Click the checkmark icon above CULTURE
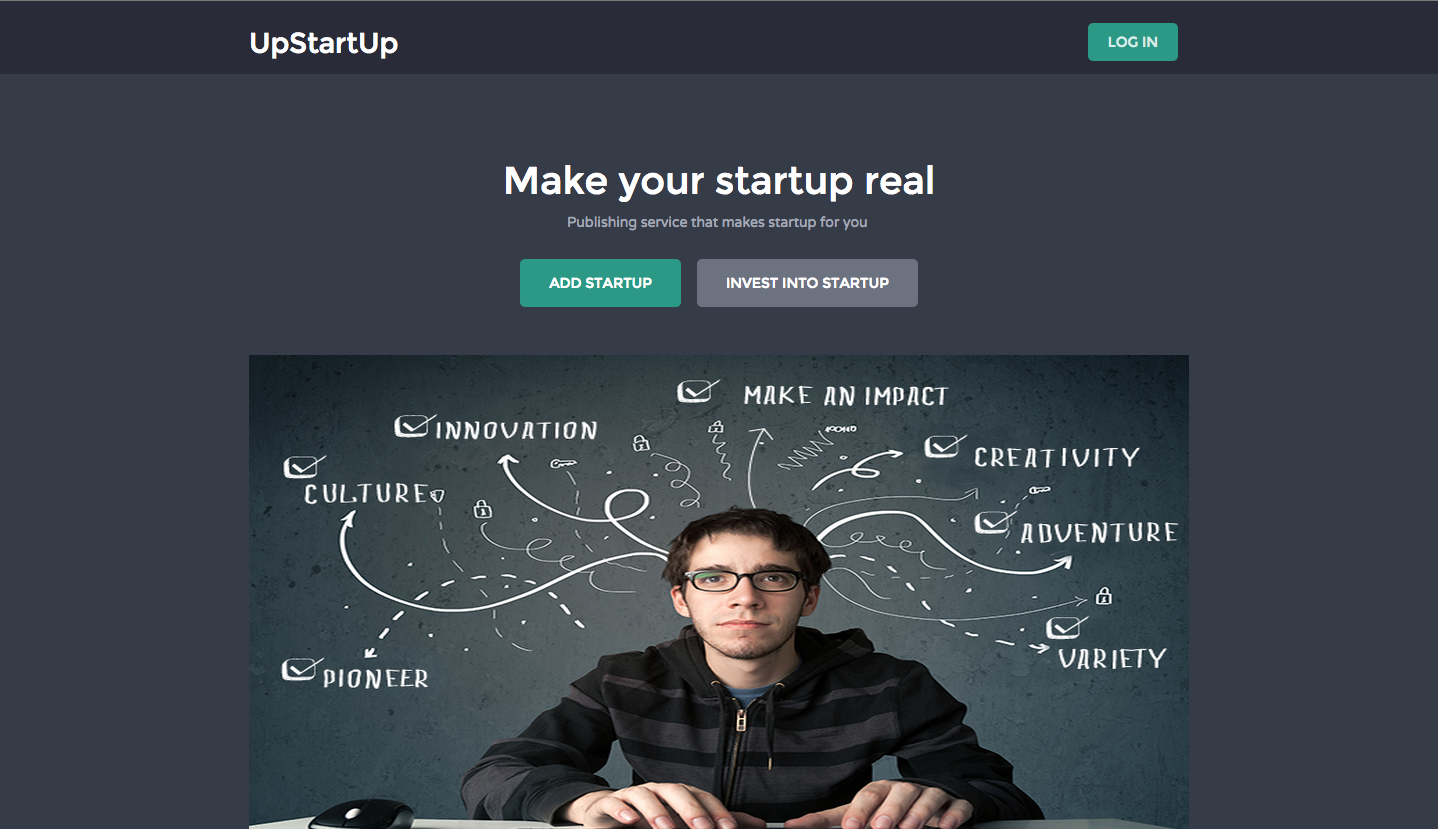Viewport: 1438px width, 829px height. (x=303, y=466)
